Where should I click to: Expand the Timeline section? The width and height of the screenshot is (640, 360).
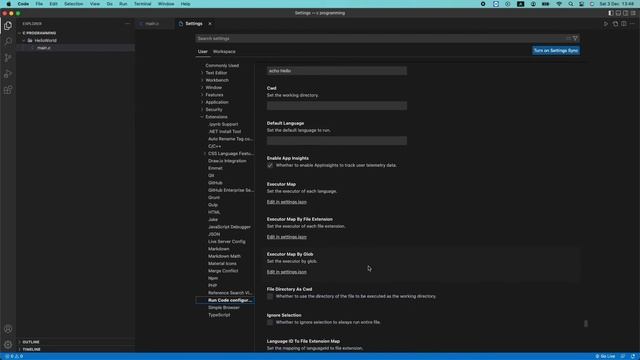coord(20,349)
